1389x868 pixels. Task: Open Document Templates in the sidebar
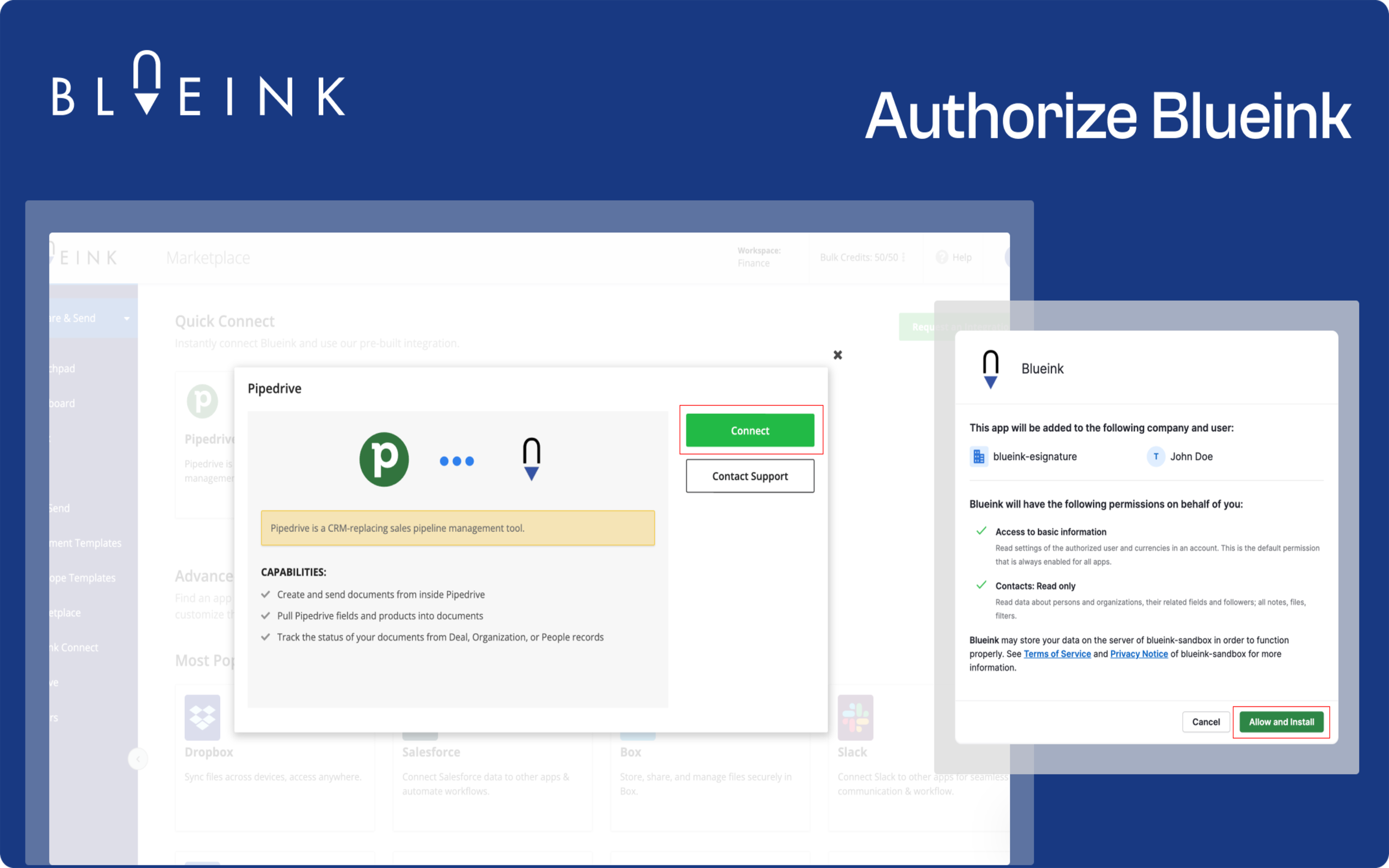click(x=86, y=543)
